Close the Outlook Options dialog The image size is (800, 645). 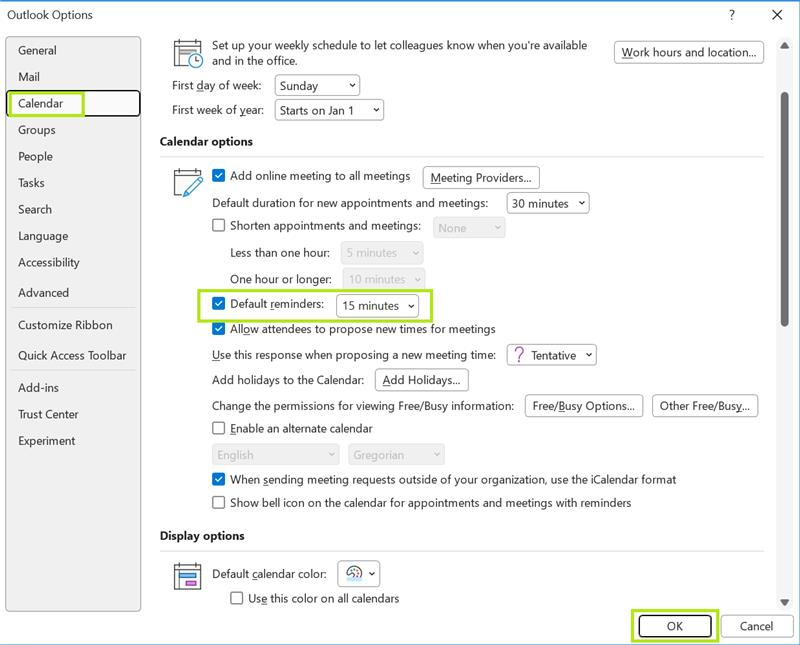point(777,15)
